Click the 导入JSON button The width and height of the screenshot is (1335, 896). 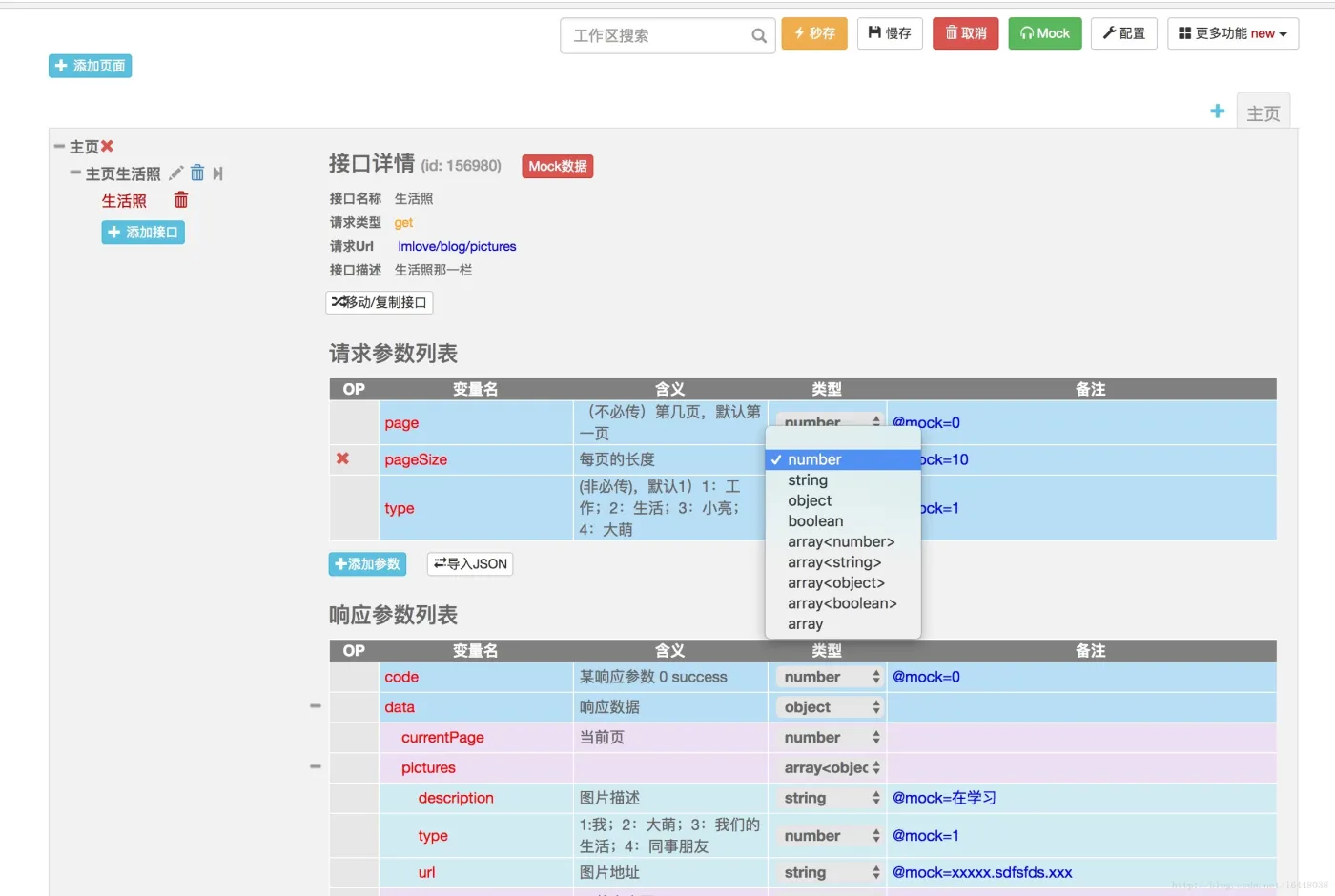point(470,564)
